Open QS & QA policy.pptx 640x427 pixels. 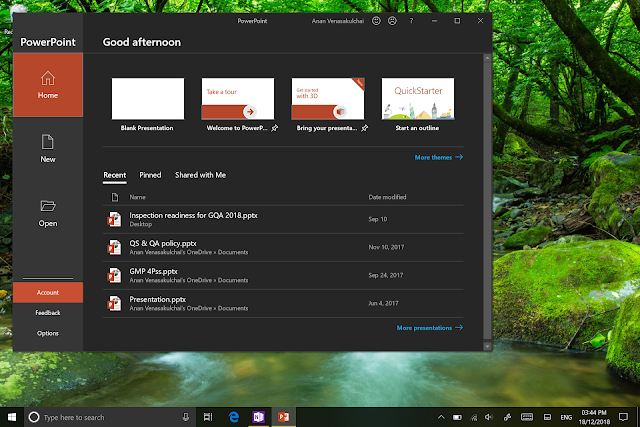point(283,247)
